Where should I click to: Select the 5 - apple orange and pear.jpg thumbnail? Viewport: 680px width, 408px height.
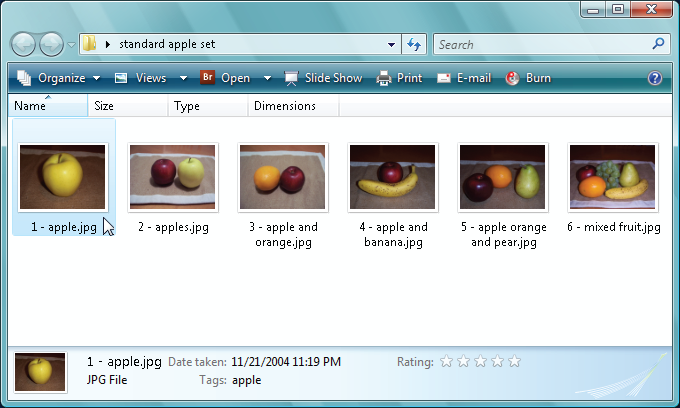tap(503, 177)
